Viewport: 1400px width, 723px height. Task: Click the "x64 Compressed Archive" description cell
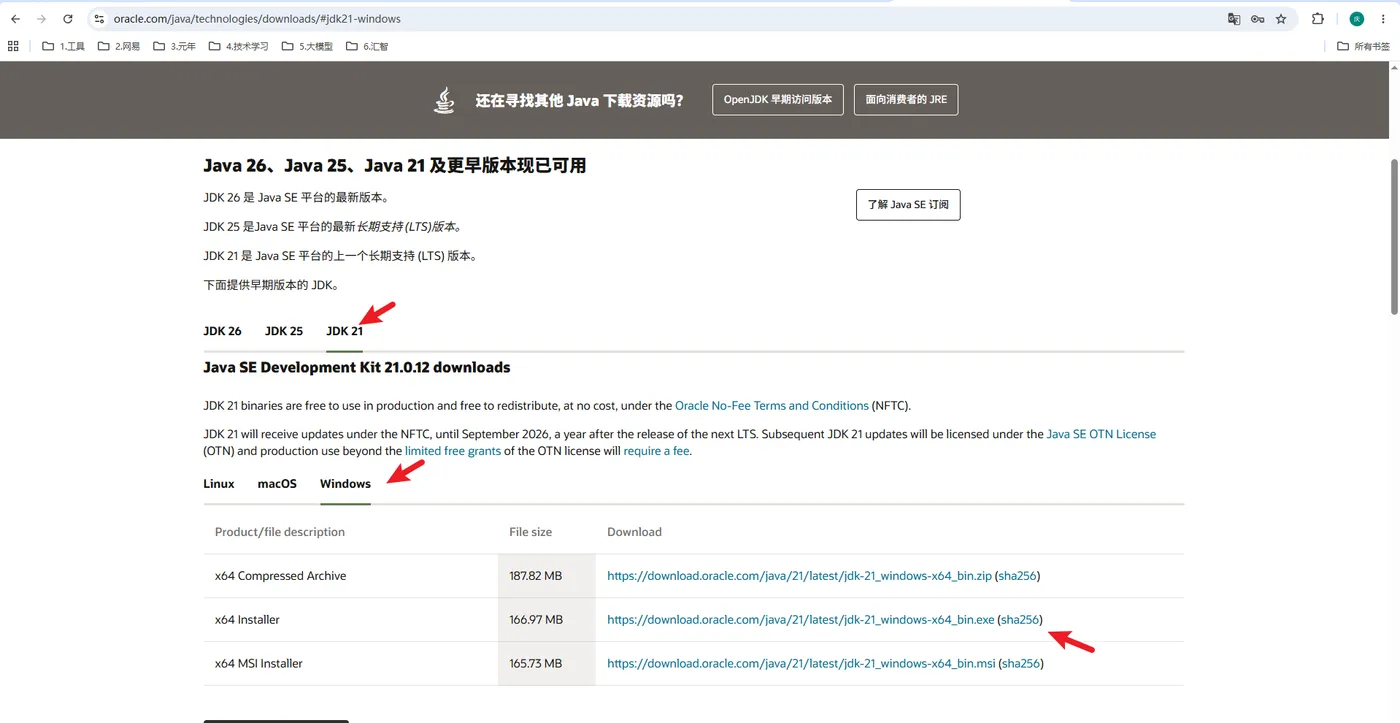(350, 576)
